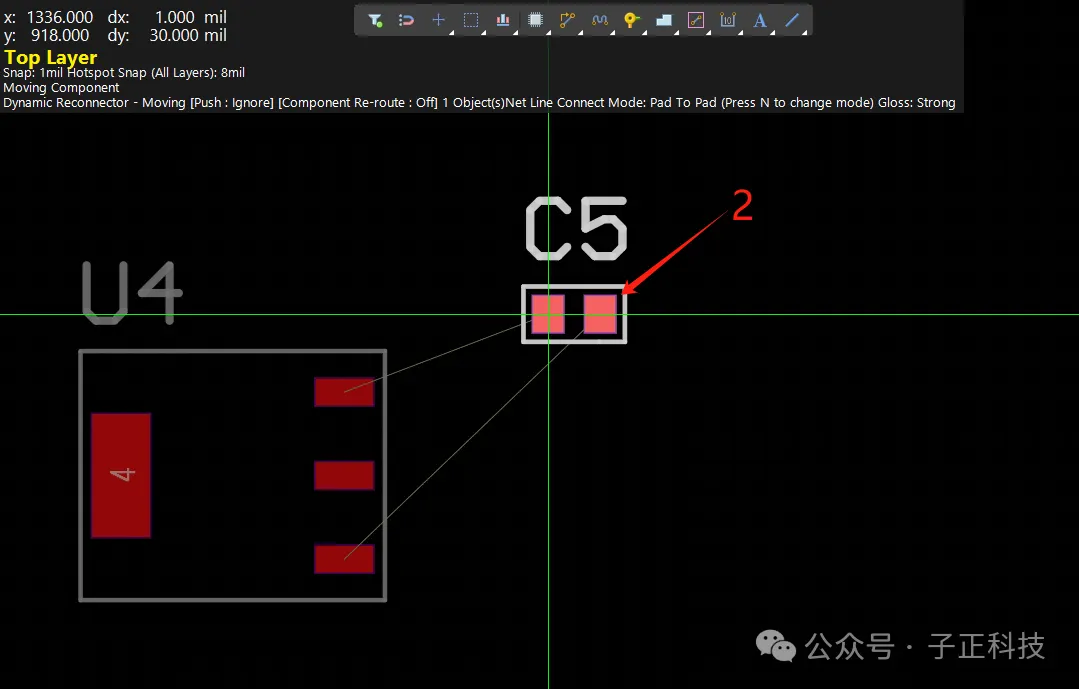
Task: Click the 'Moving Component' status text
Action: 61,87
